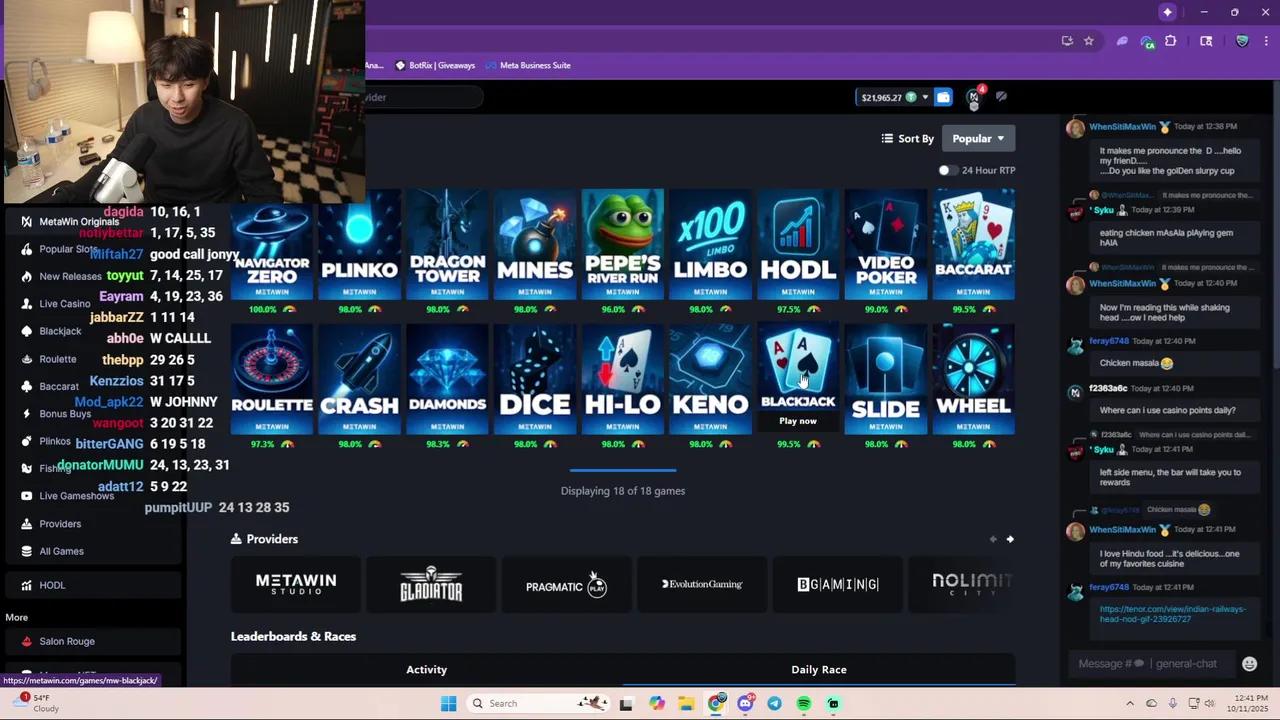
Task: Open the emoji picker in chat
Action: click(x=1249, y=664)
